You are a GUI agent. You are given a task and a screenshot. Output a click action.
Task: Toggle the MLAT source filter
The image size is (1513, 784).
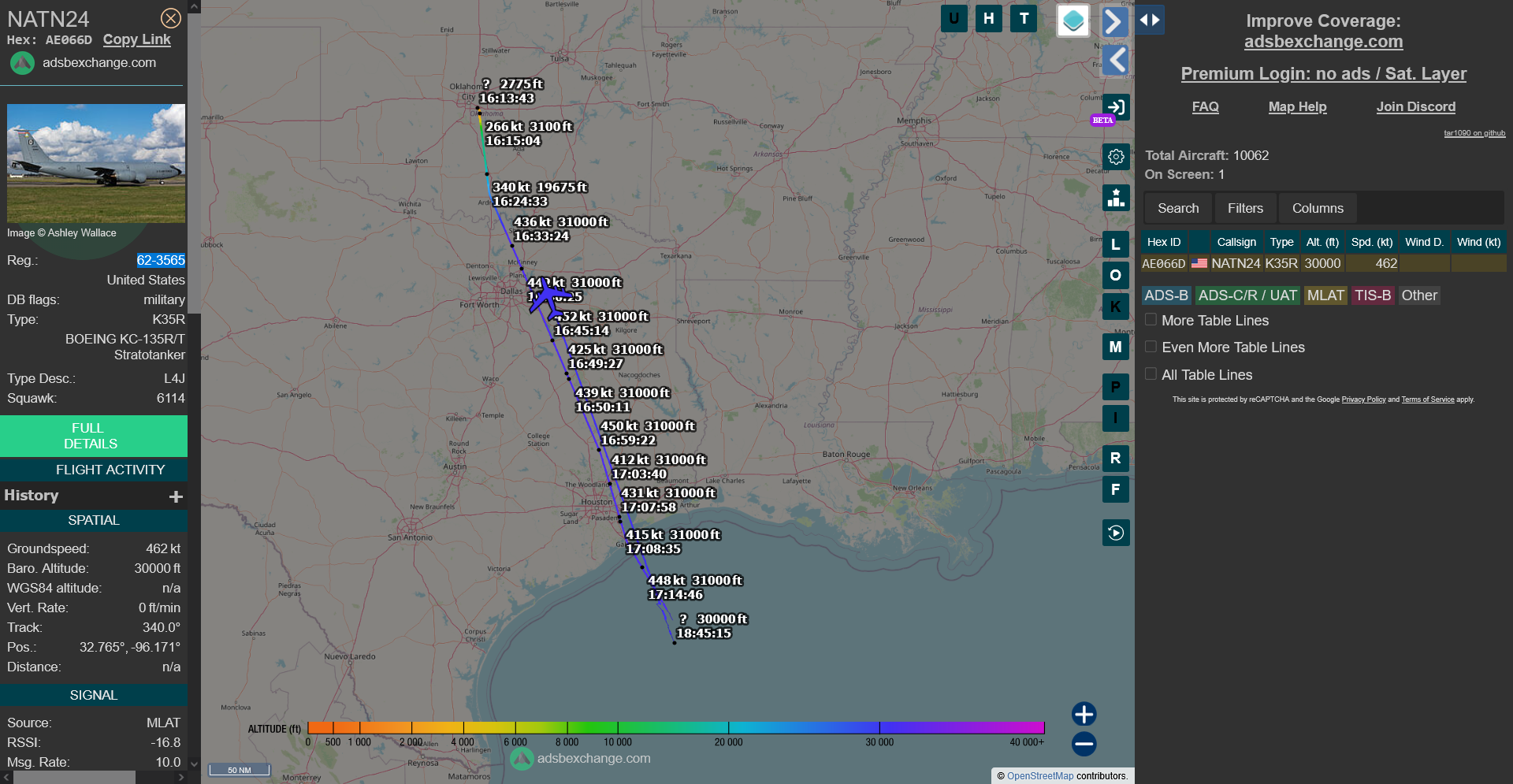(1325, 295)
